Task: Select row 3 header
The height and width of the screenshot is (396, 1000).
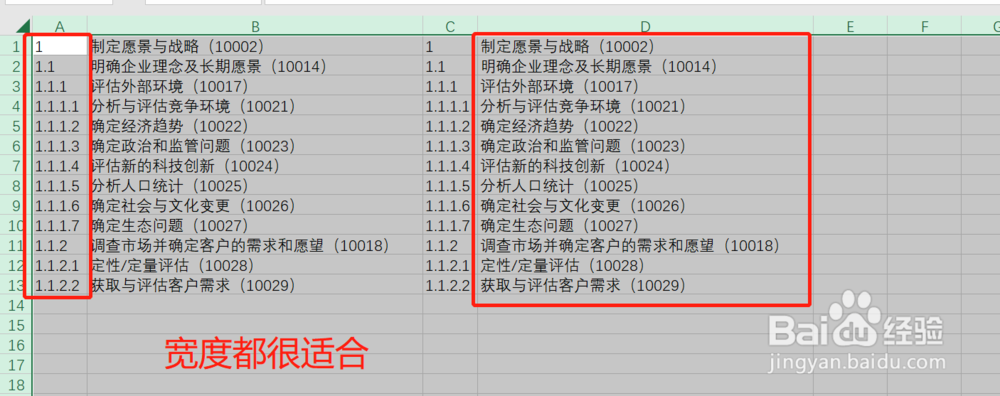Action: pyautogui.click(x=16, y=86)
